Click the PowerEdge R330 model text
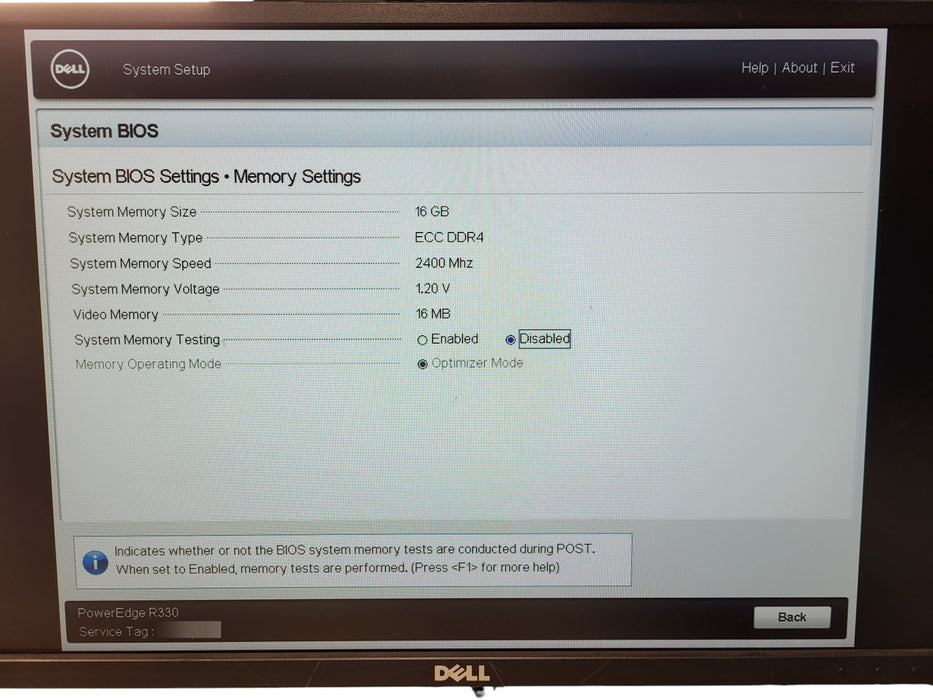Screen dimensions: 933x700 (x=128, y=612)
